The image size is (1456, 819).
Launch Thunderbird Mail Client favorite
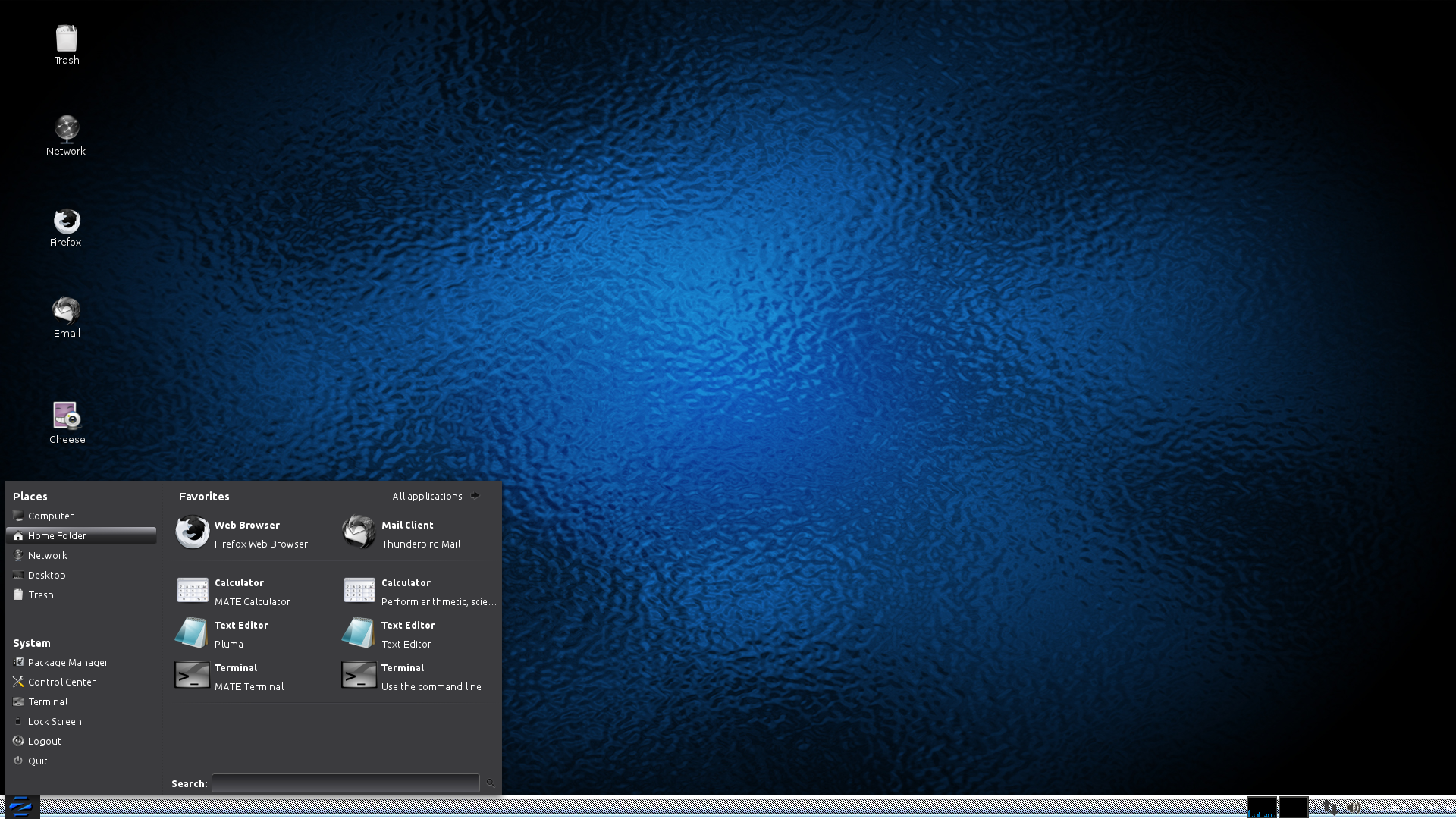point(408,534)
